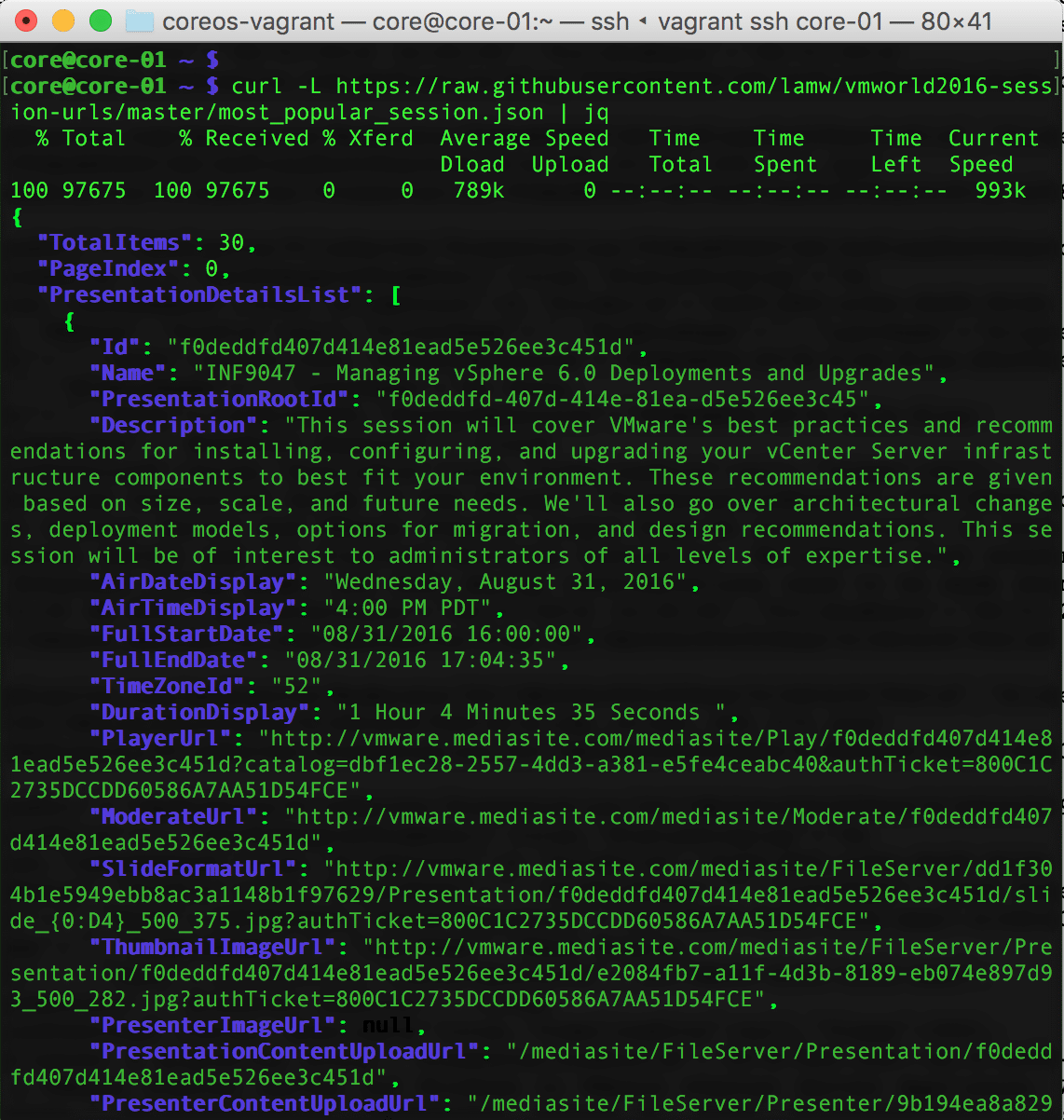1064x1120 pixels.
Task: Click the SlideFormatUrl FileServer link
Action: [x=531, y=895]
